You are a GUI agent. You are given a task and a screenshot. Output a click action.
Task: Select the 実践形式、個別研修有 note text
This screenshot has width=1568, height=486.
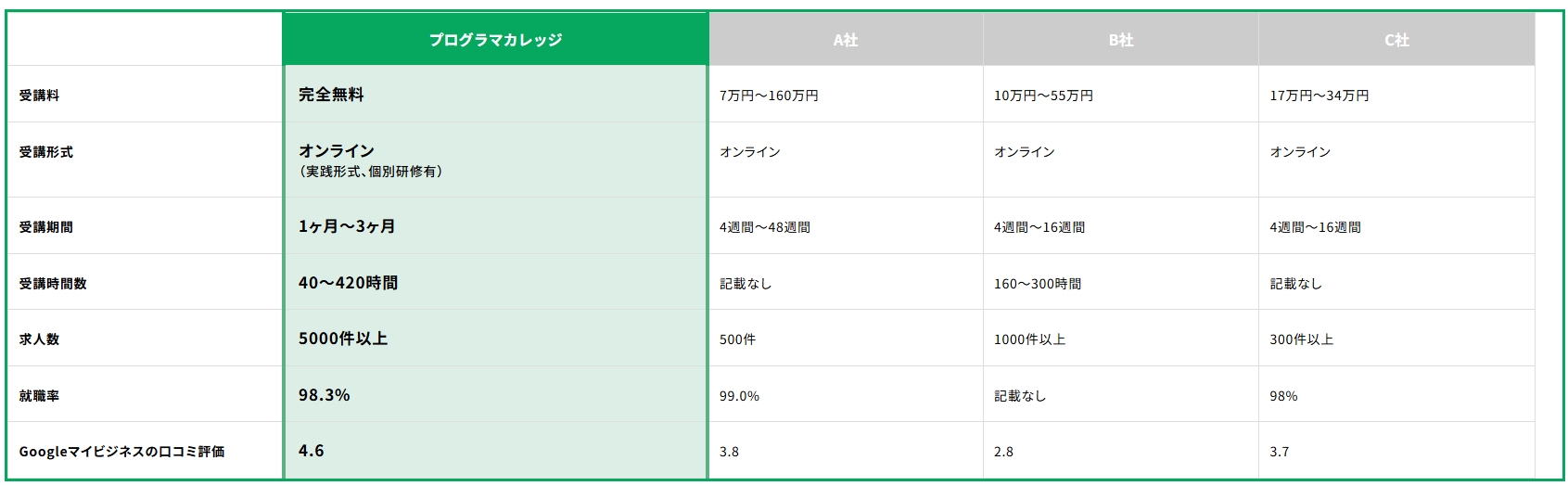click(x=370, y=172)
